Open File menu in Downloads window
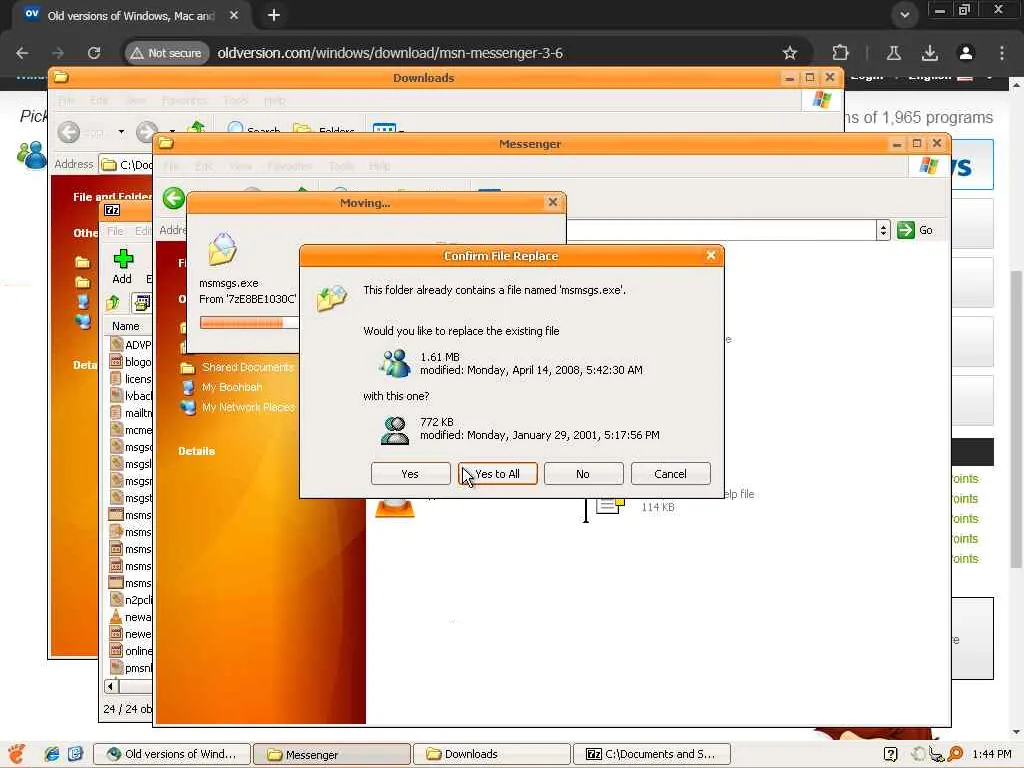 click(x=66, y=101)
